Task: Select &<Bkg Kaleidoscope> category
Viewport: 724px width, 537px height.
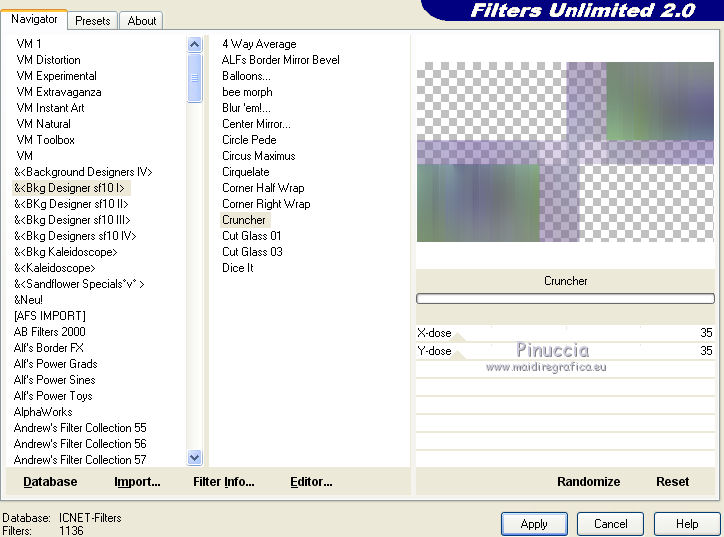Action: [x=66, y=252]
